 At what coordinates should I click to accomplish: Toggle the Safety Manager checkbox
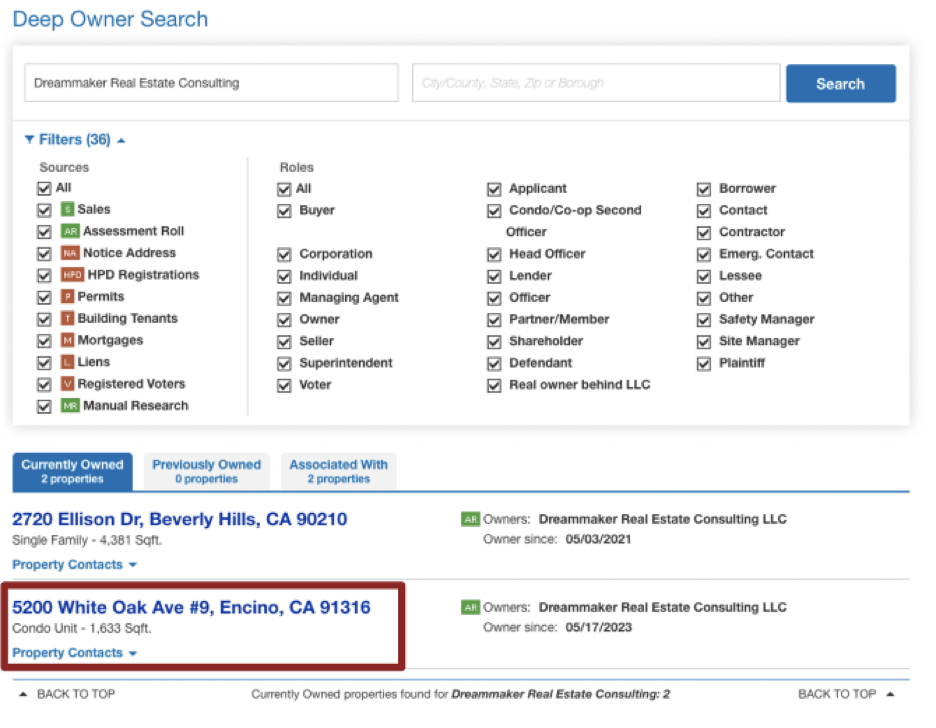pos(704,320)
